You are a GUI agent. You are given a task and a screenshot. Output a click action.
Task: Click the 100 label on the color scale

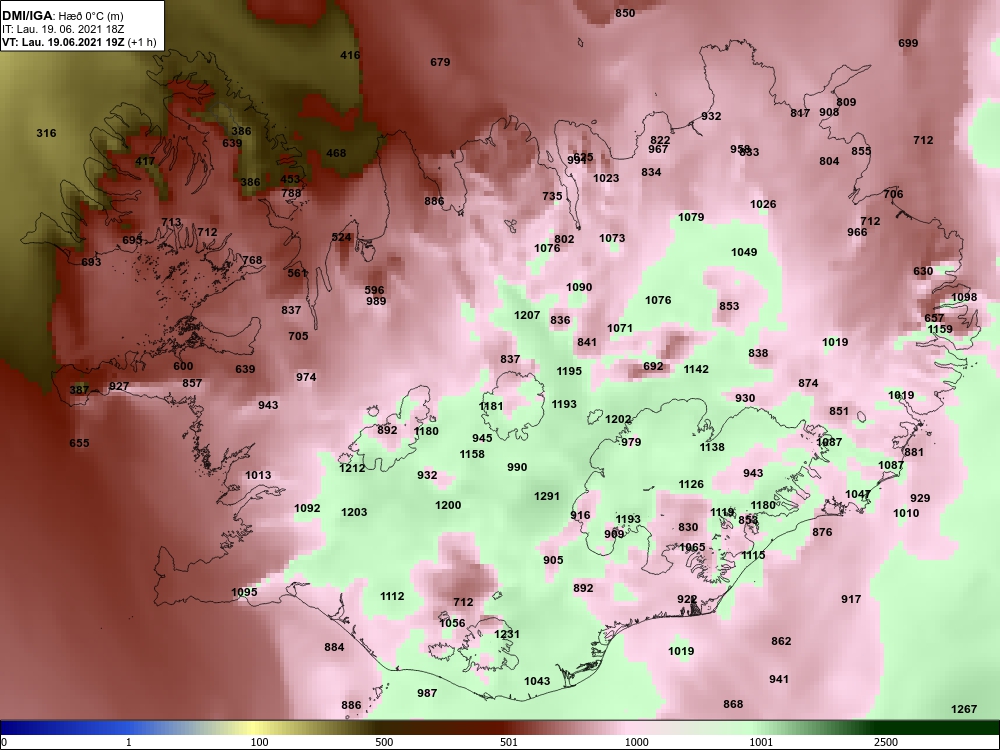(259, 742)
